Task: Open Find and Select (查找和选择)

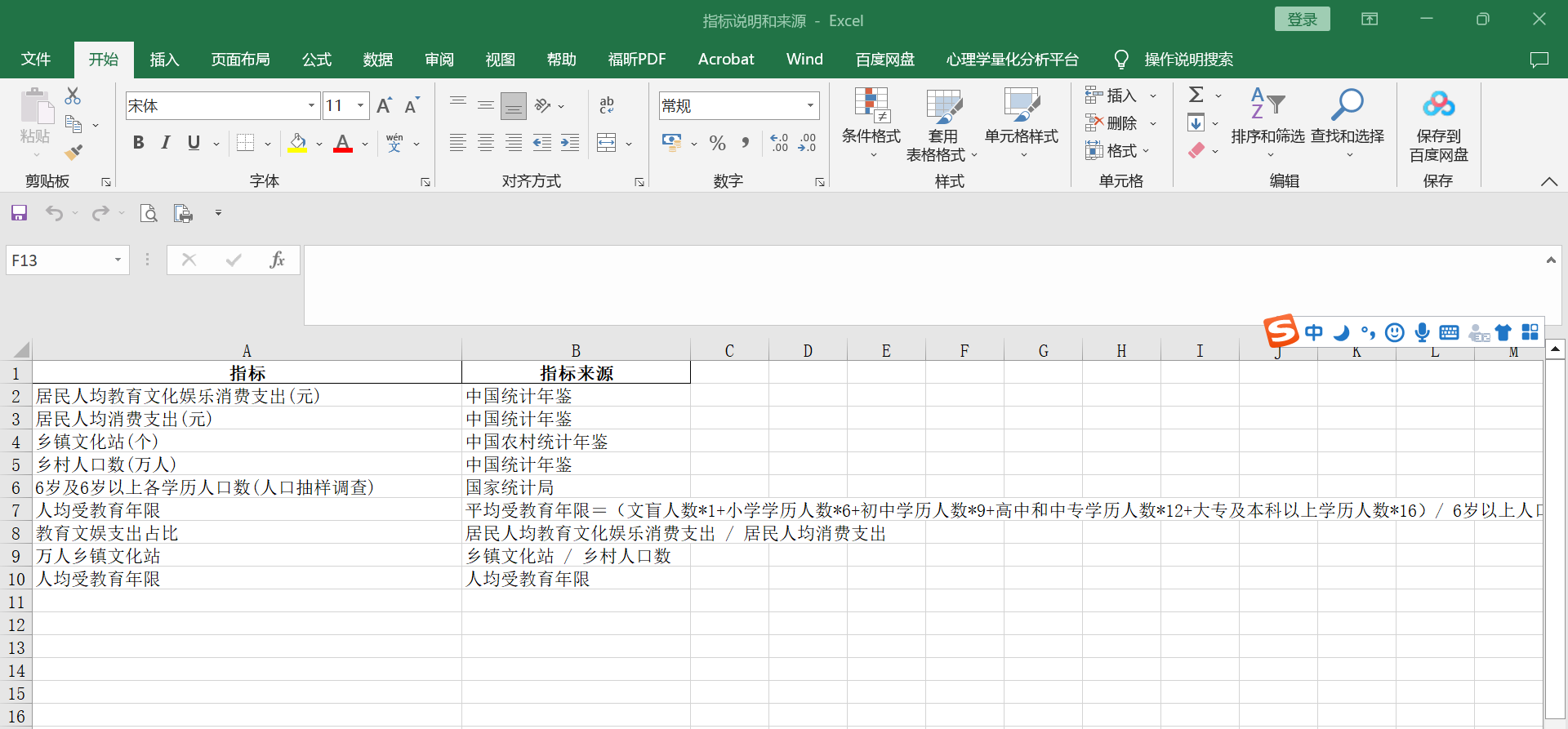Action: point(1347,122)
